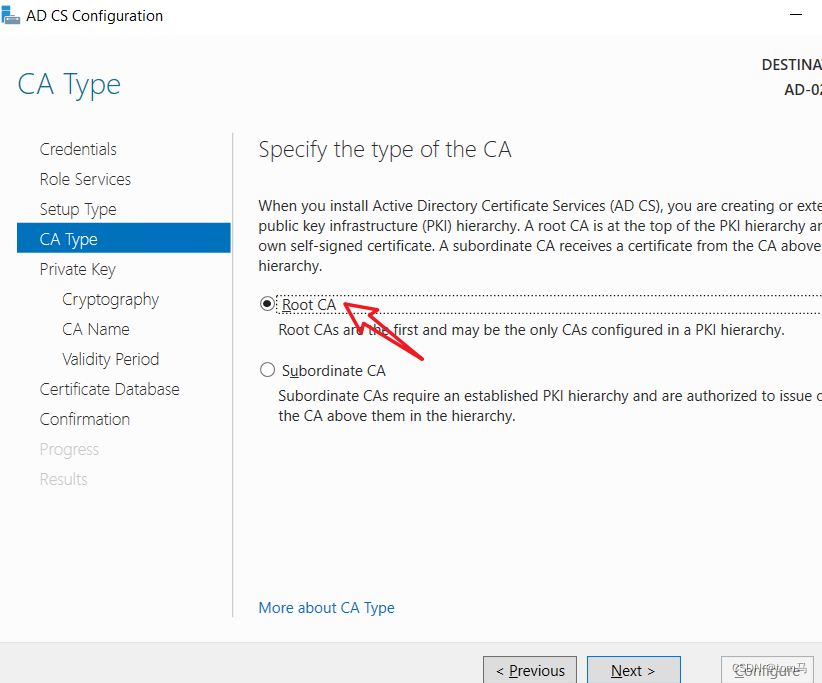Click the Next button
The image size is (822, 683).
634,670
